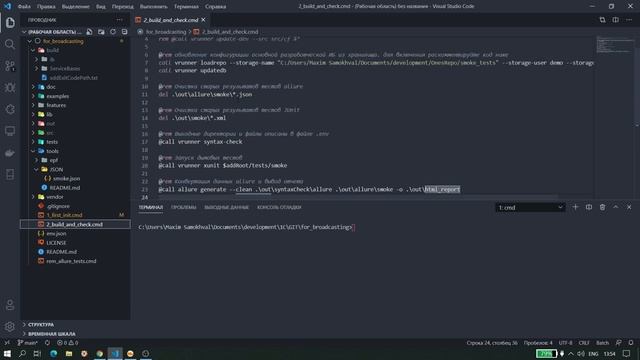Split the terminal panel
The height and width of the screenshot is (360, 640).
[589, 207]
